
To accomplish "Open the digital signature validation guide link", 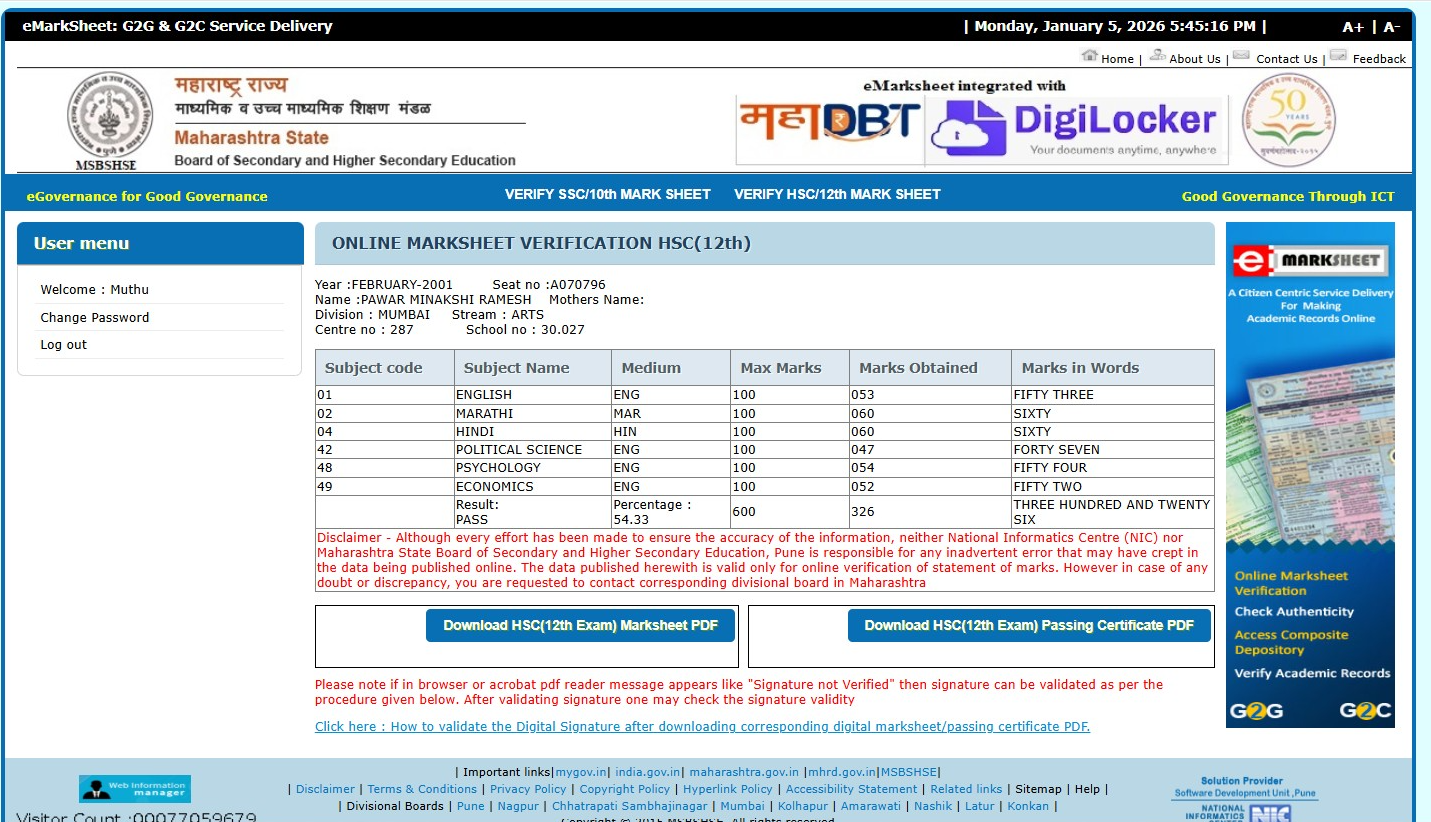I will [x=702, y=727].
